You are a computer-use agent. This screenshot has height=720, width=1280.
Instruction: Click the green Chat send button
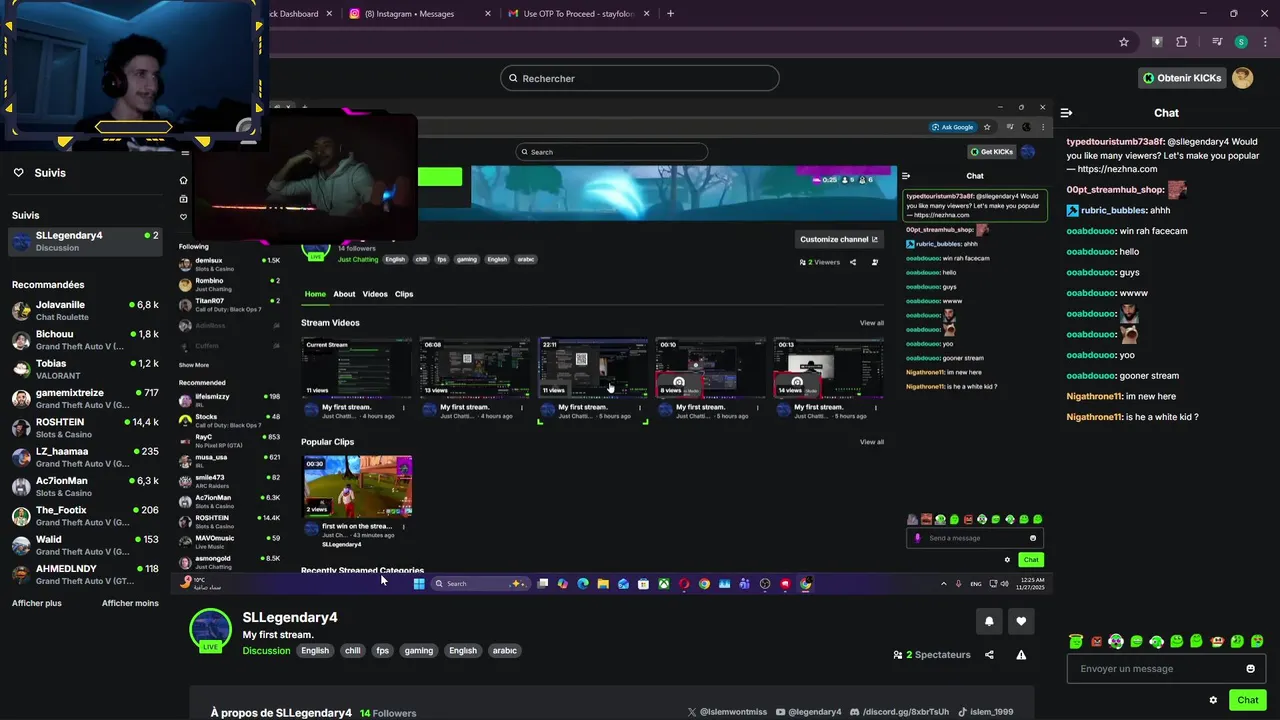point(1248,700)
